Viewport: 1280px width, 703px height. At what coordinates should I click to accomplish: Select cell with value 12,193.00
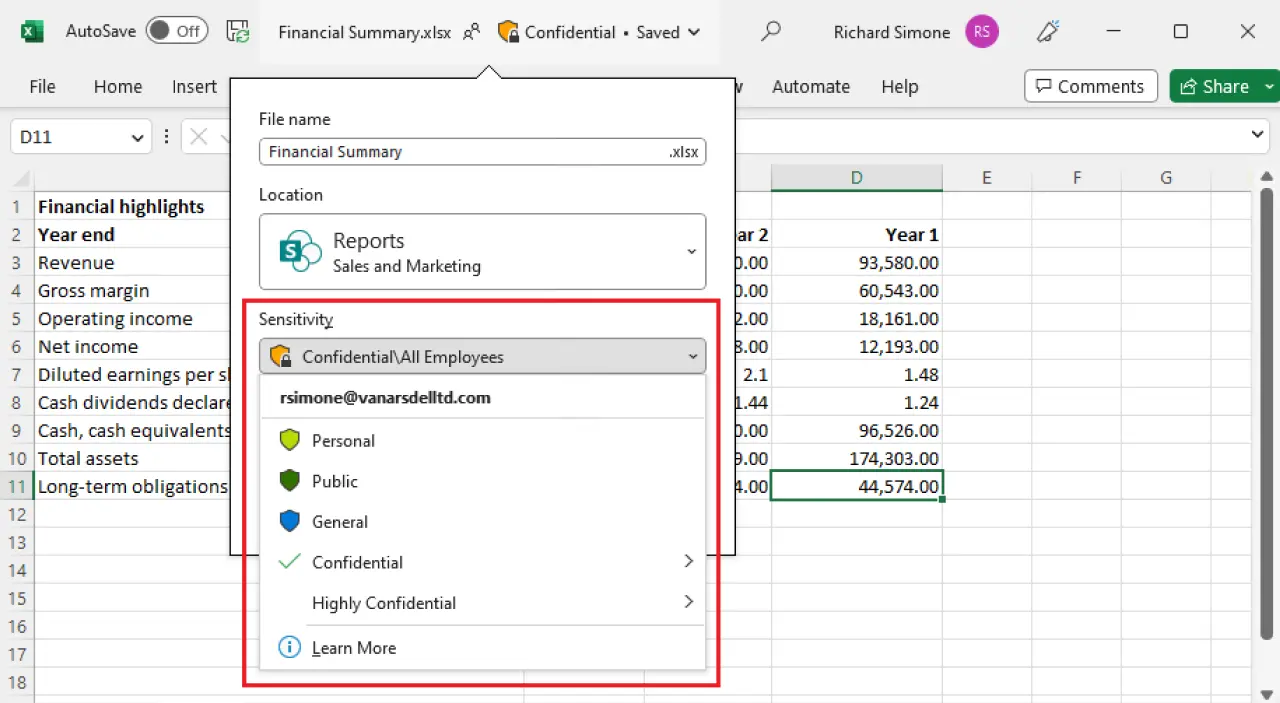857,347
